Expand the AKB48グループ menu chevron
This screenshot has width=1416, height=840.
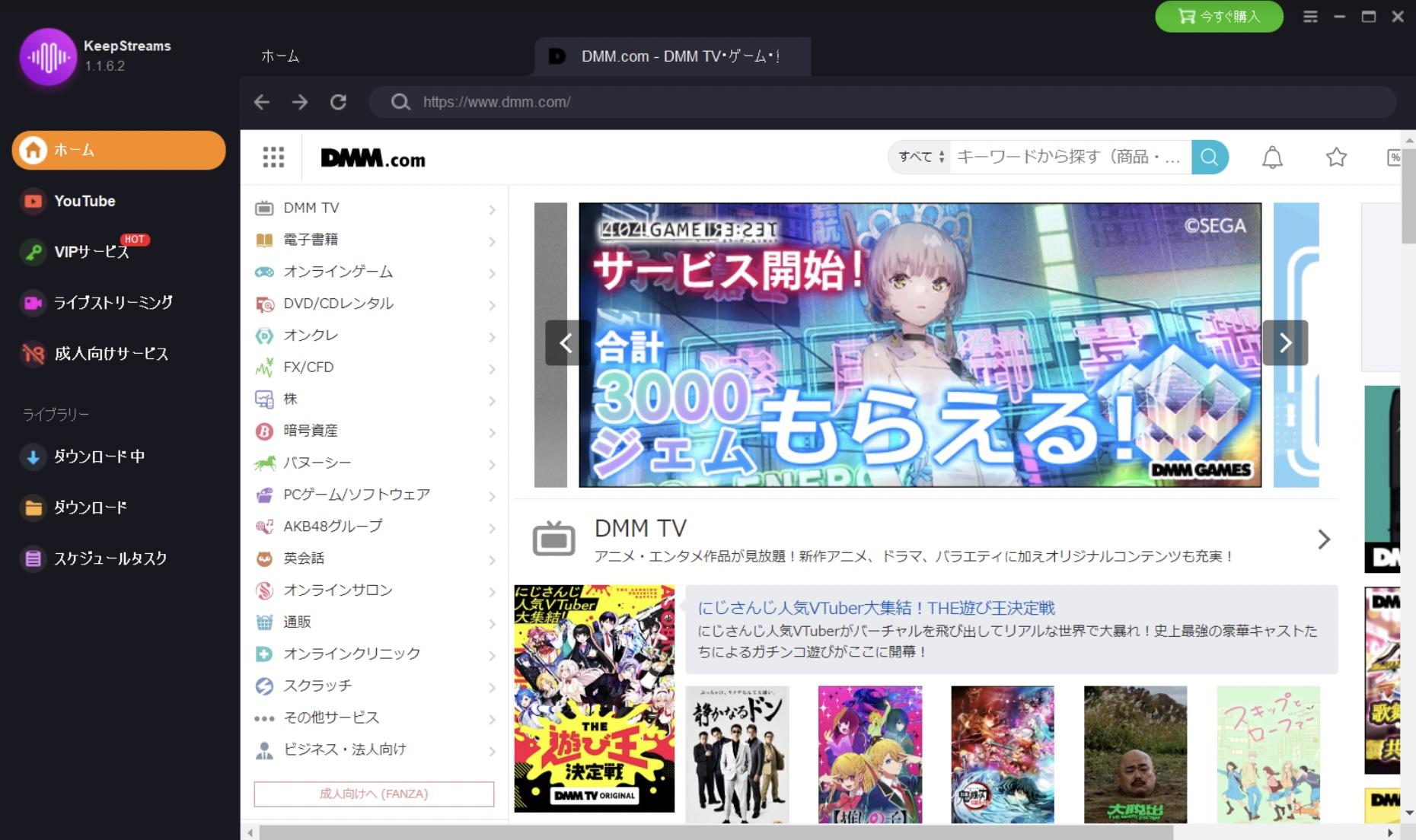(492, 528)
